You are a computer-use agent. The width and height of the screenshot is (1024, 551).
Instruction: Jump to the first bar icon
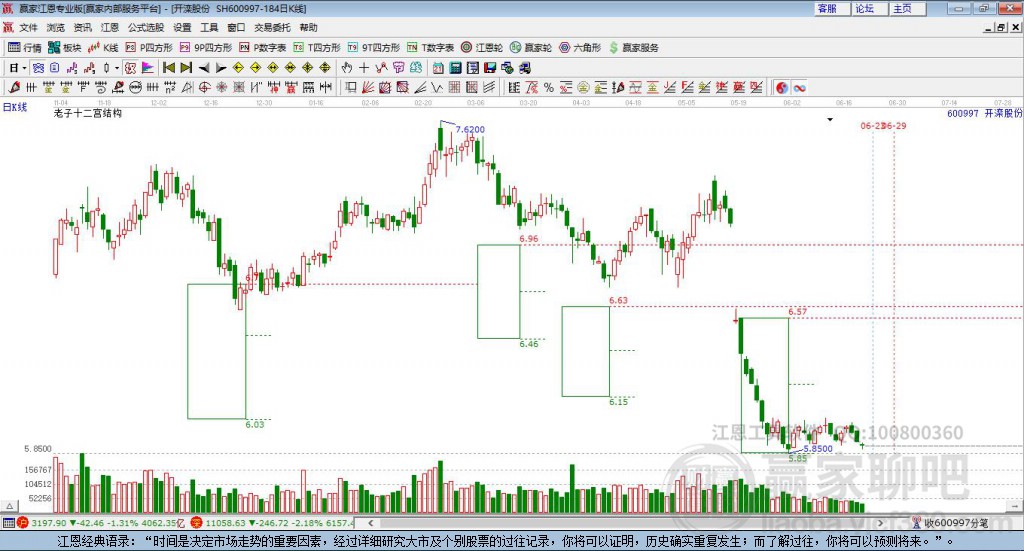[x=168, y=68]
